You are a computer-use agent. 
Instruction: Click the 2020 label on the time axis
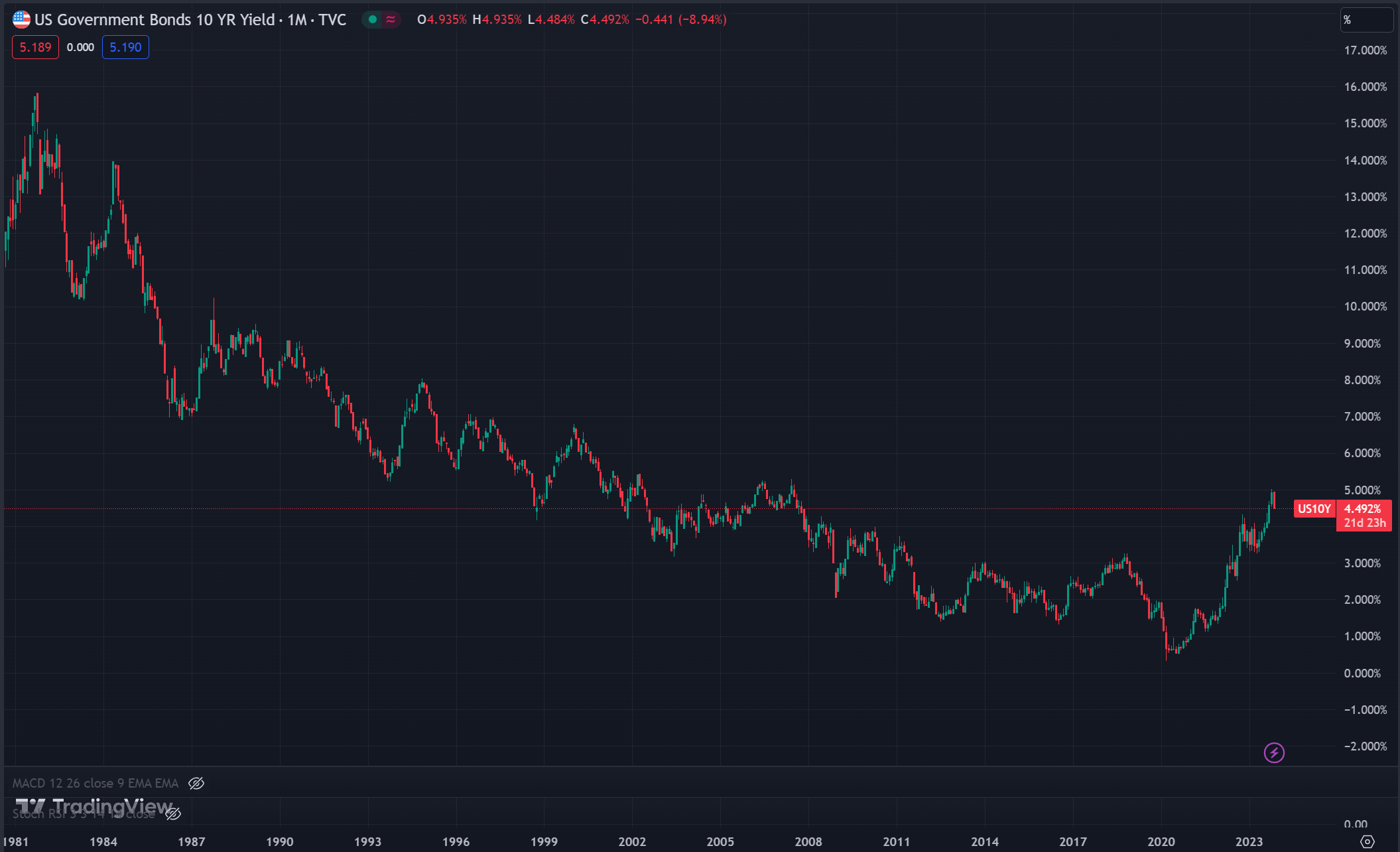(1161, 841)
